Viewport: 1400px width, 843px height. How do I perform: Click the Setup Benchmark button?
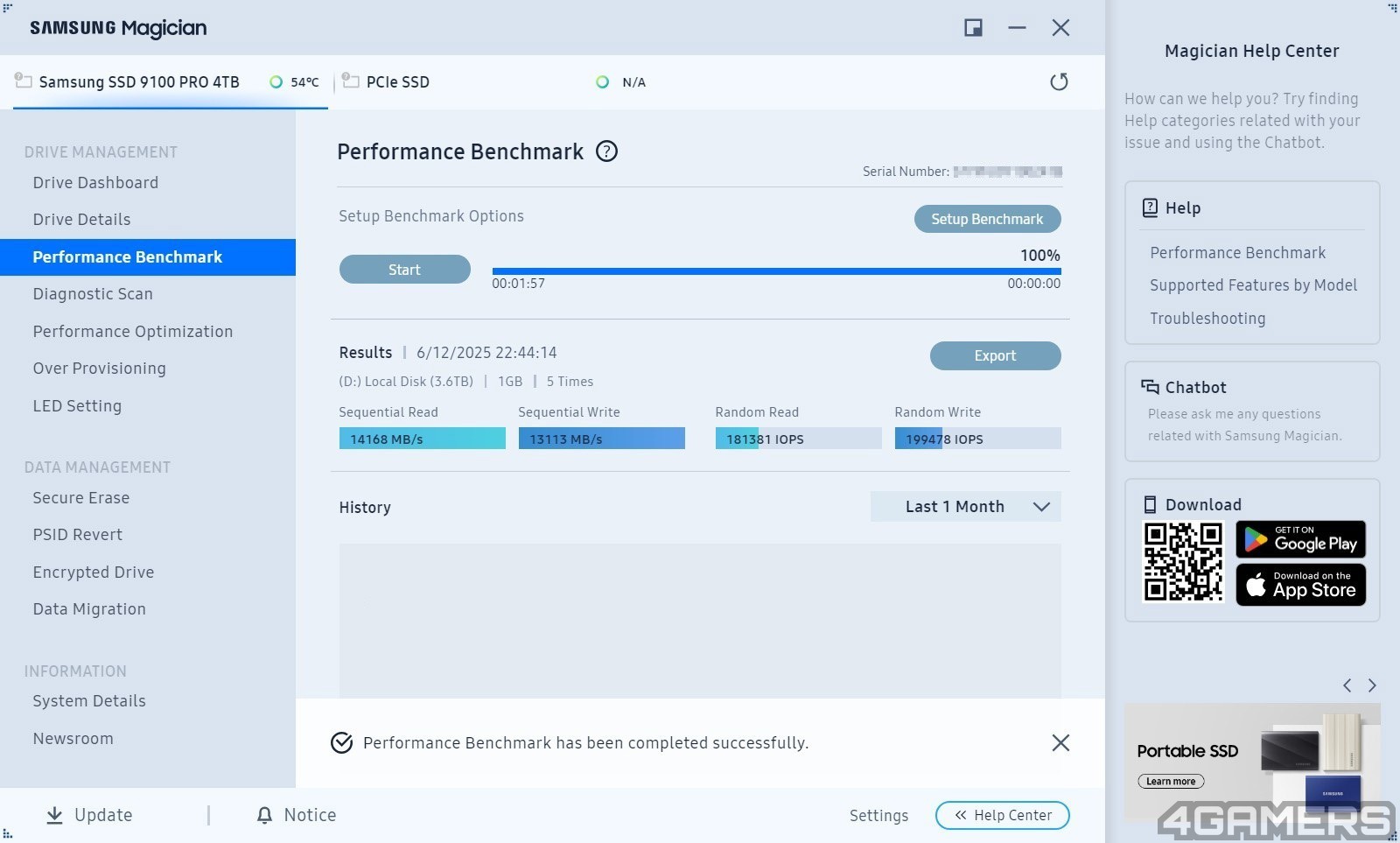[x=987, y=219]
